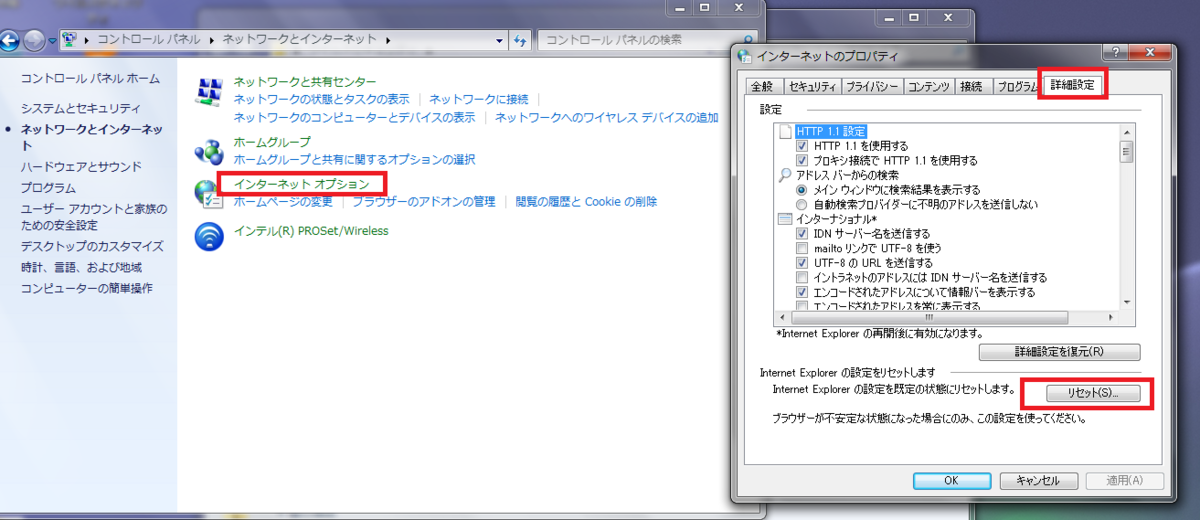Screen dimensions: 1200x520
Task: Click 'ネットワークへのワイヤレス デバイスの追加' link
Action: coord(607,117)
